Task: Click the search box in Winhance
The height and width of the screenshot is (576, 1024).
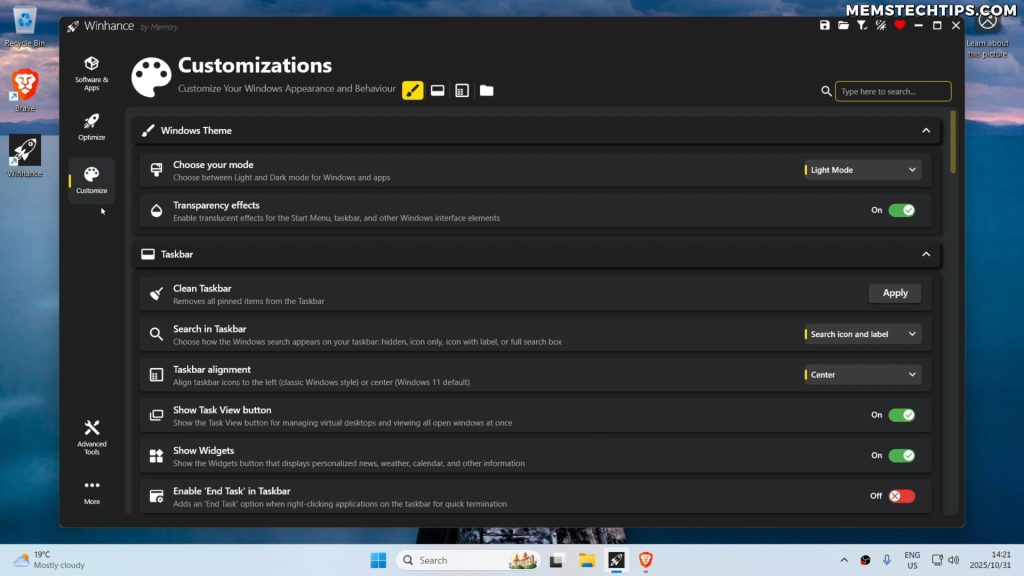Action: tap(890, 90)
